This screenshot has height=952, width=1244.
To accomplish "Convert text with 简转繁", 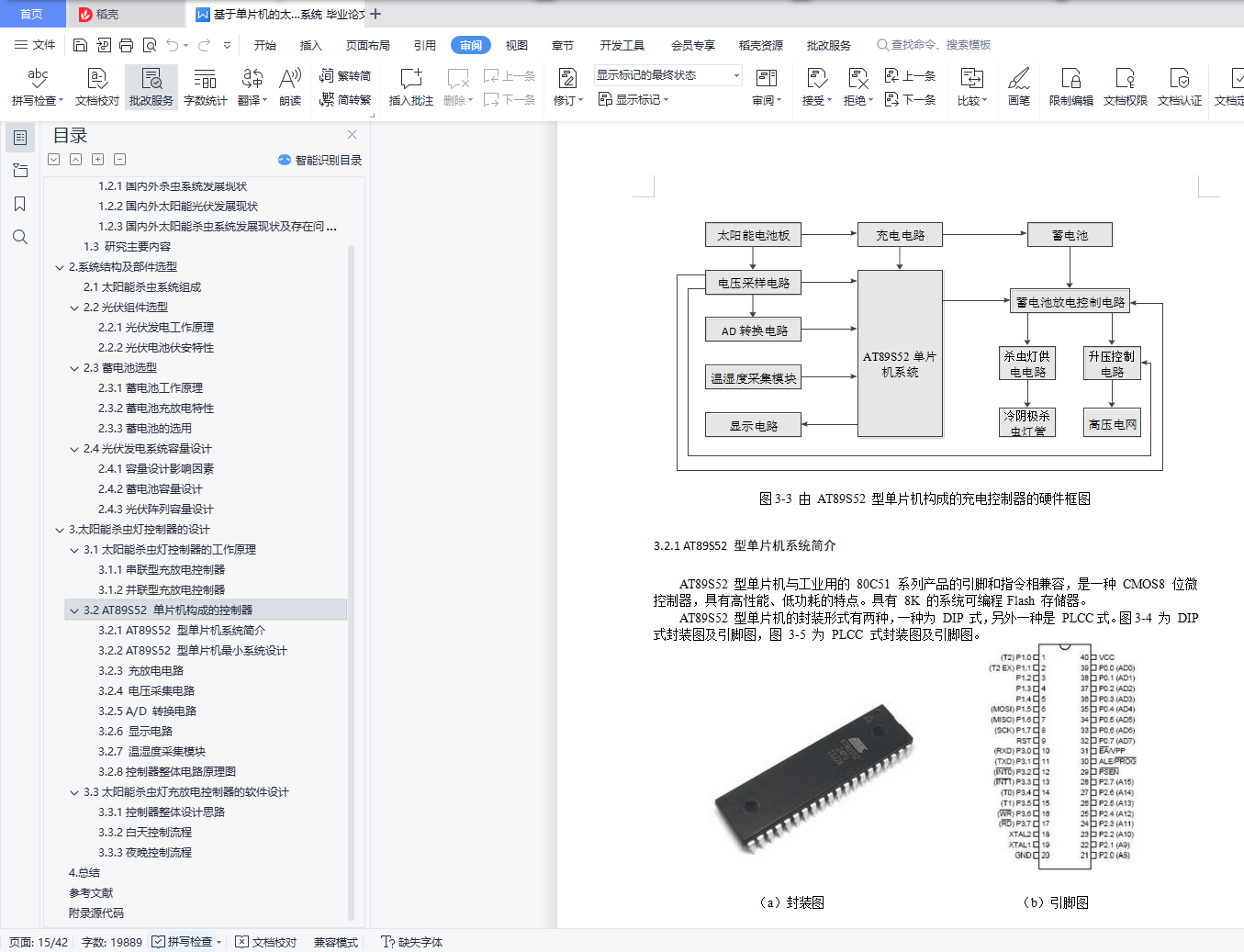I will (345, 100).
